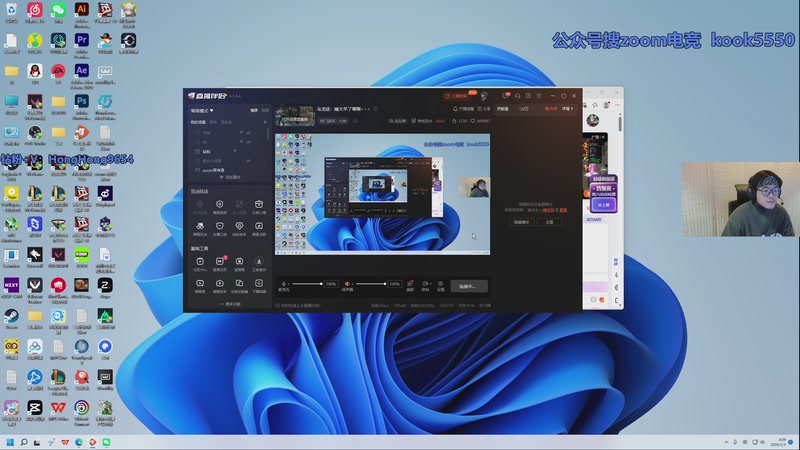Mute the speaker using the orange icon
The height and width of the screenshot is (450, 800).
(348, 284)
